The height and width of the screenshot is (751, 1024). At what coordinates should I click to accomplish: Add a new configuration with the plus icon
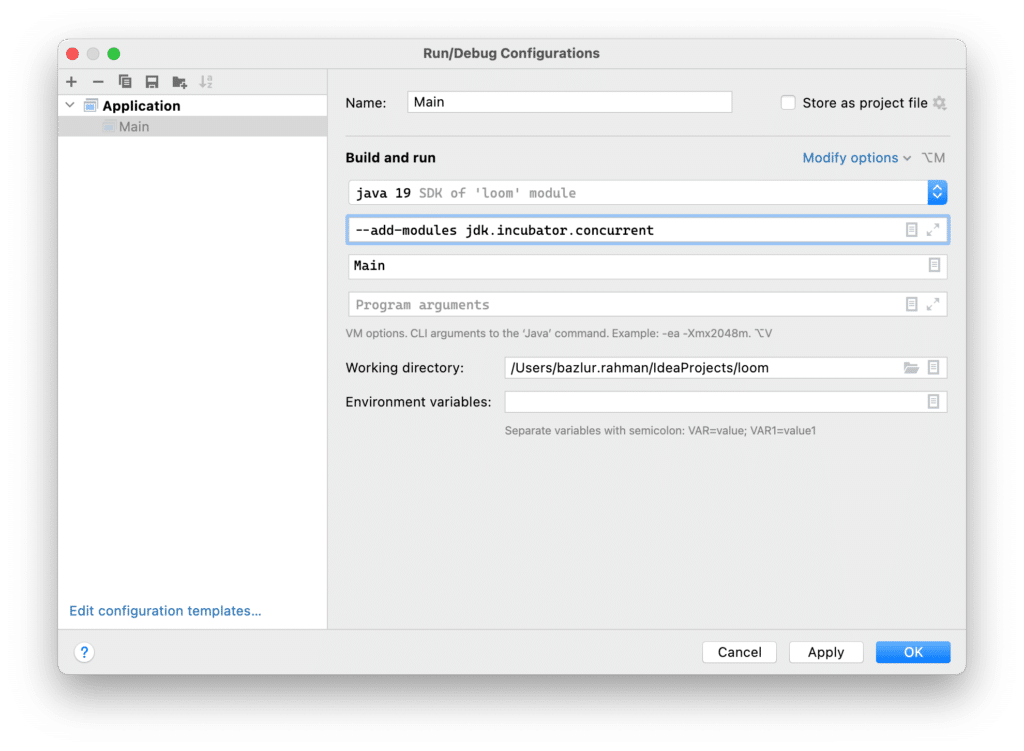pyautogui.click(x=71, y=82)
